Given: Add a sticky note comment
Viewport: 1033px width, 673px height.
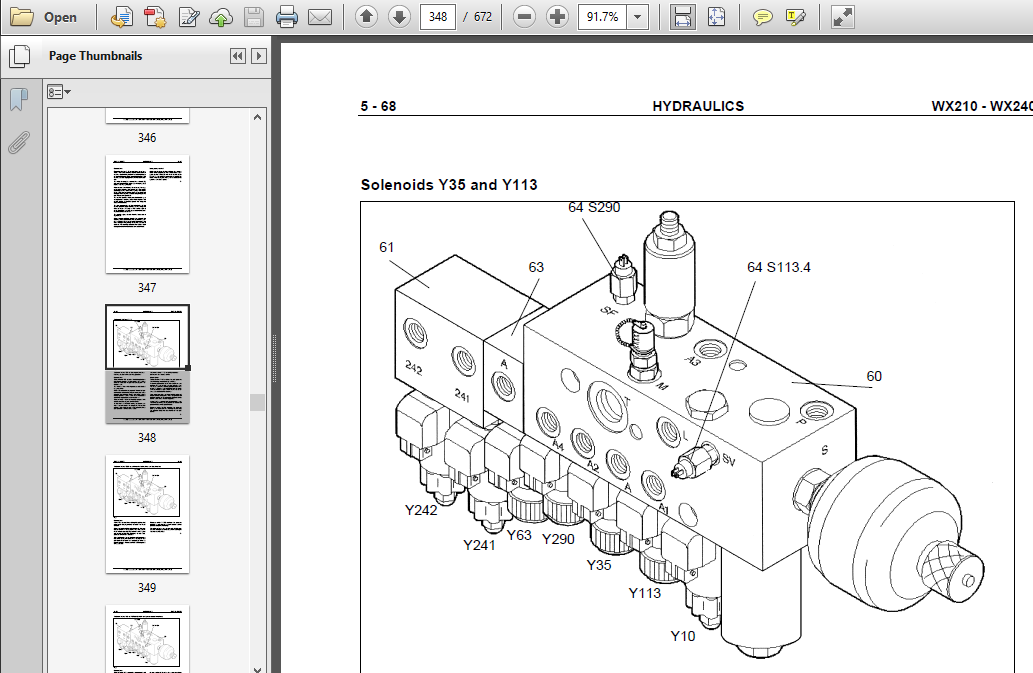Looking at the screenshot, I should [762, 17].
